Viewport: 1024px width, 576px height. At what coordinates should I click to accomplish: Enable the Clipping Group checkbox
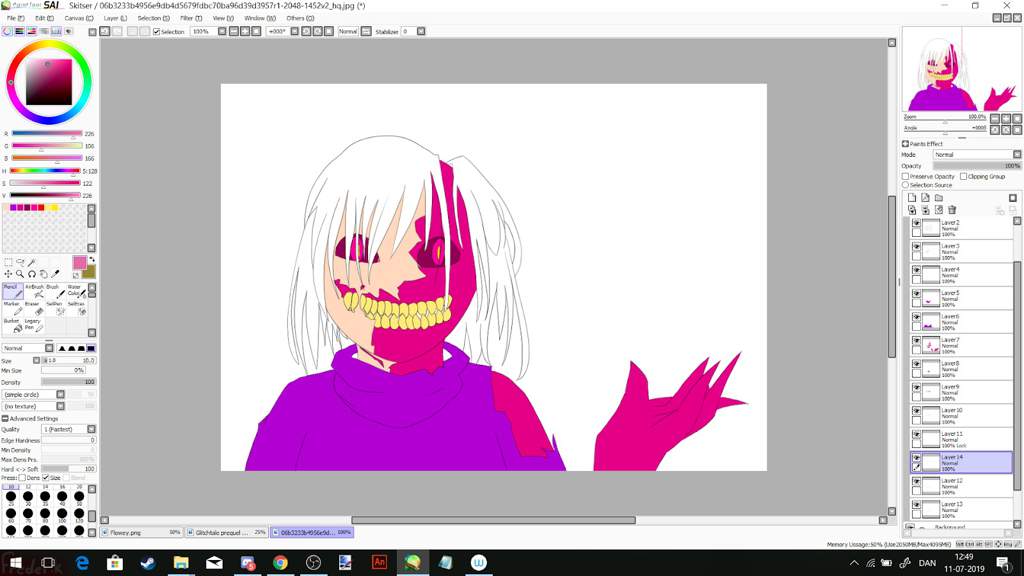(x=963, y=176)
